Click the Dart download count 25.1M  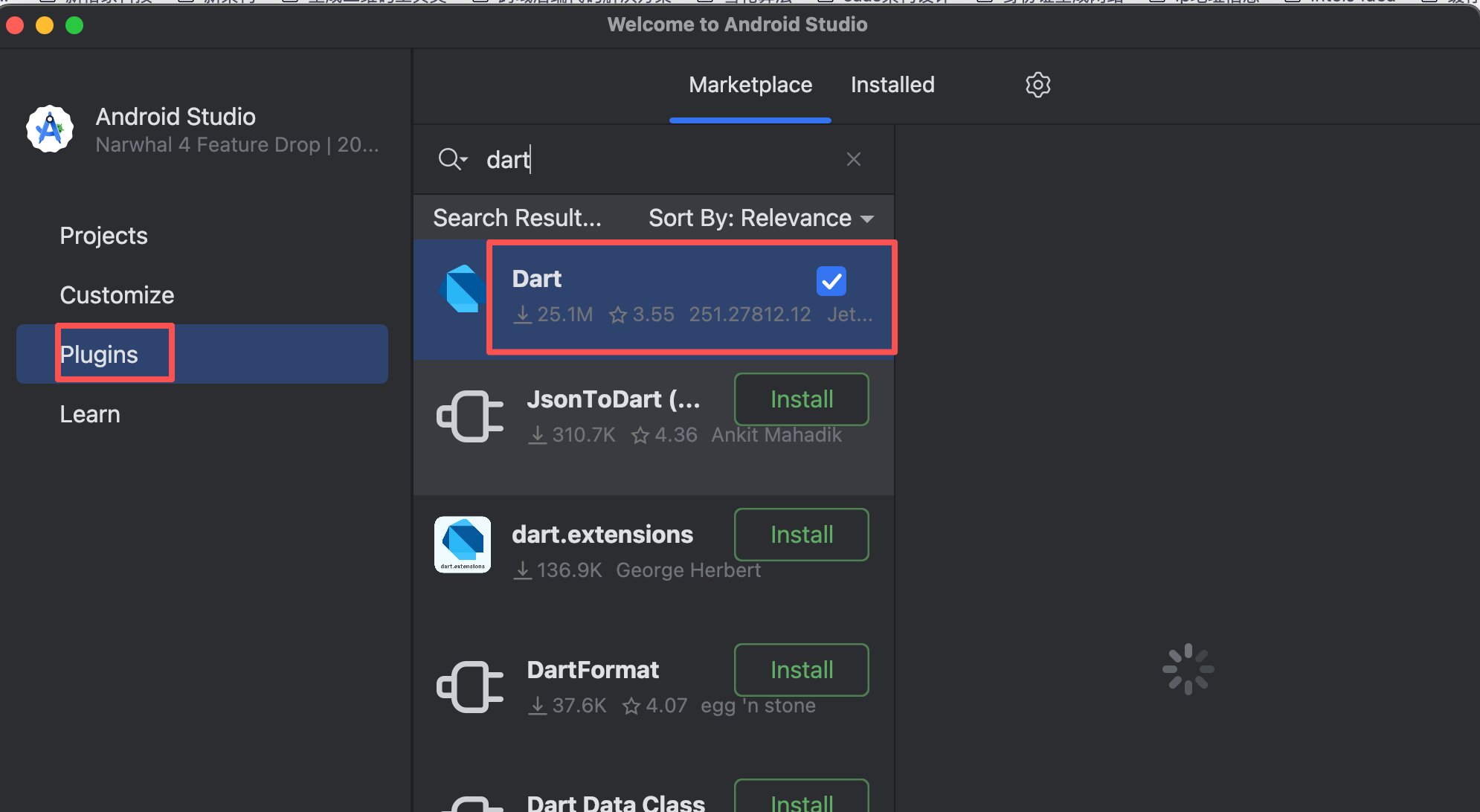click(554, 315)
